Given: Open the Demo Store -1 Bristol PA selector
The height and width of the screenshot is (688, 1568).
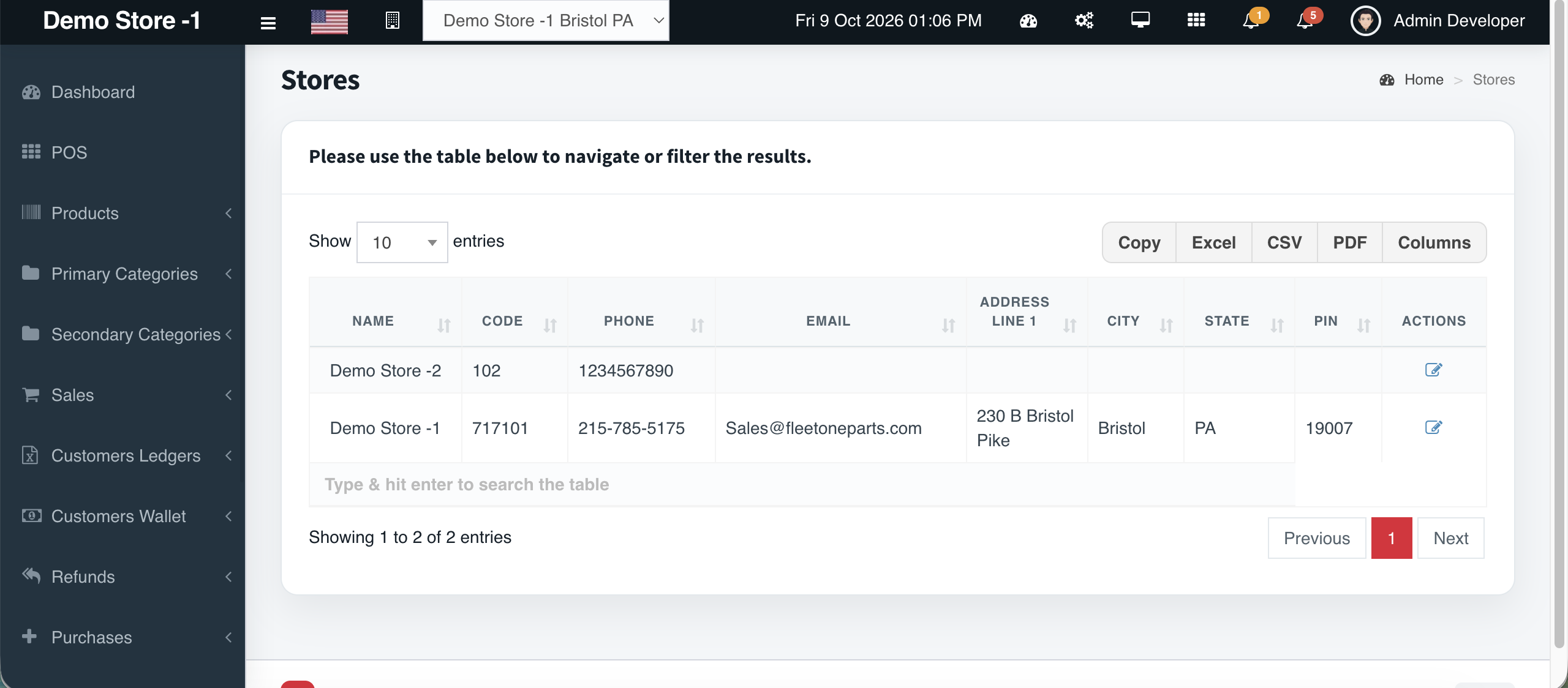Looking at the screenshot, I should coord(546,21).
